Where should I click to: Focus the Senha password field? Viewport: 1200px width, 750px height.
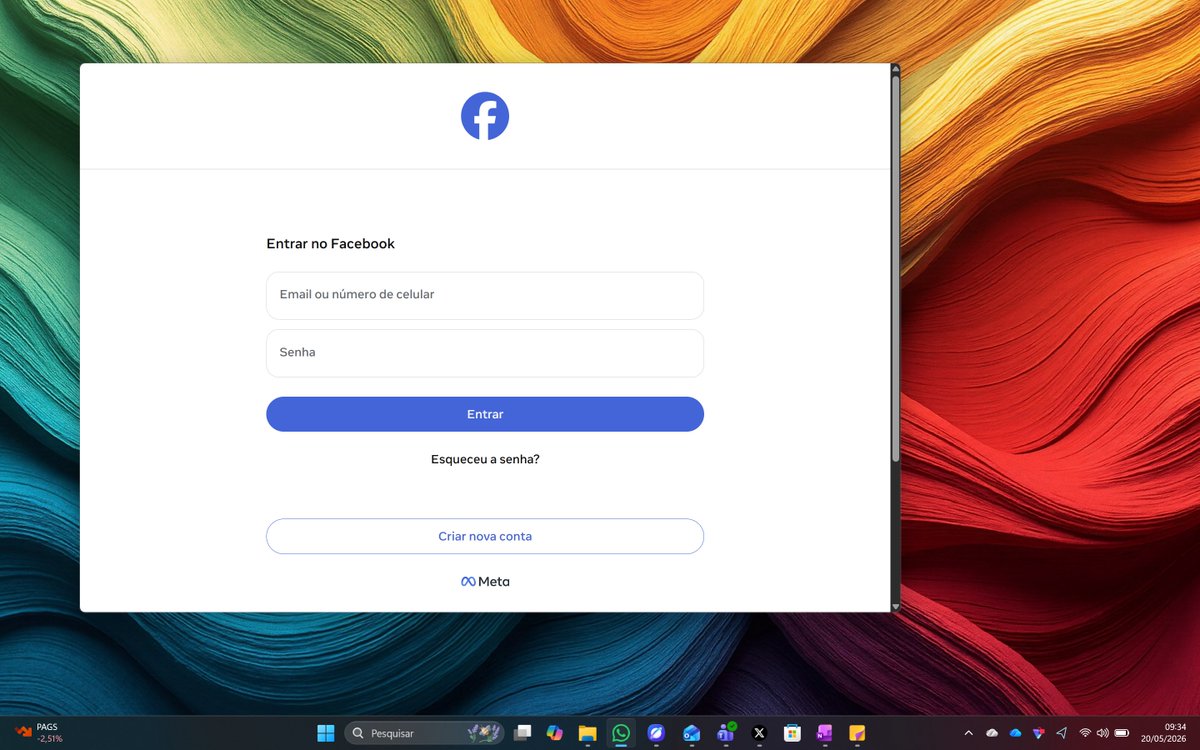(x=485, y=353)
